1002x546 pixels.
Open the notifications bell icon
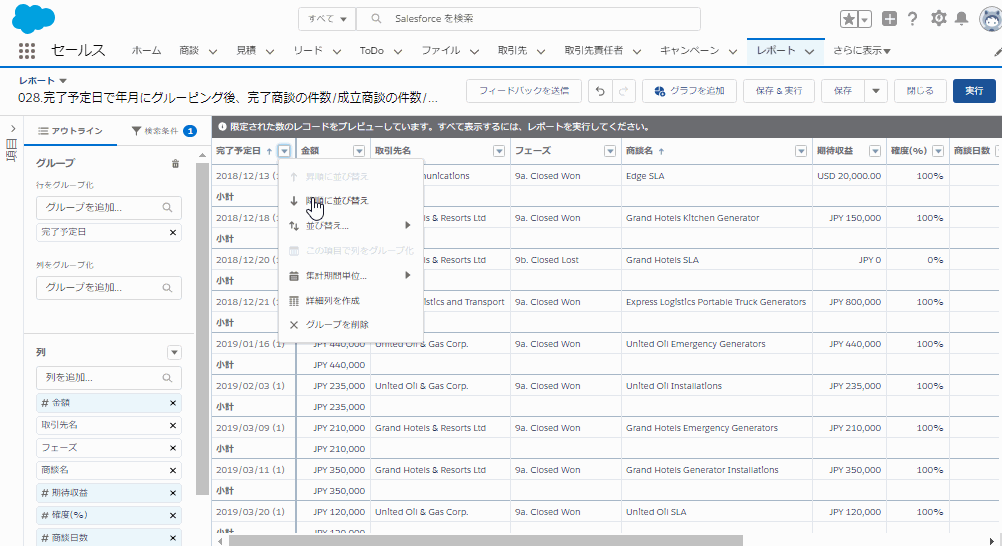[x=961, y=19]
